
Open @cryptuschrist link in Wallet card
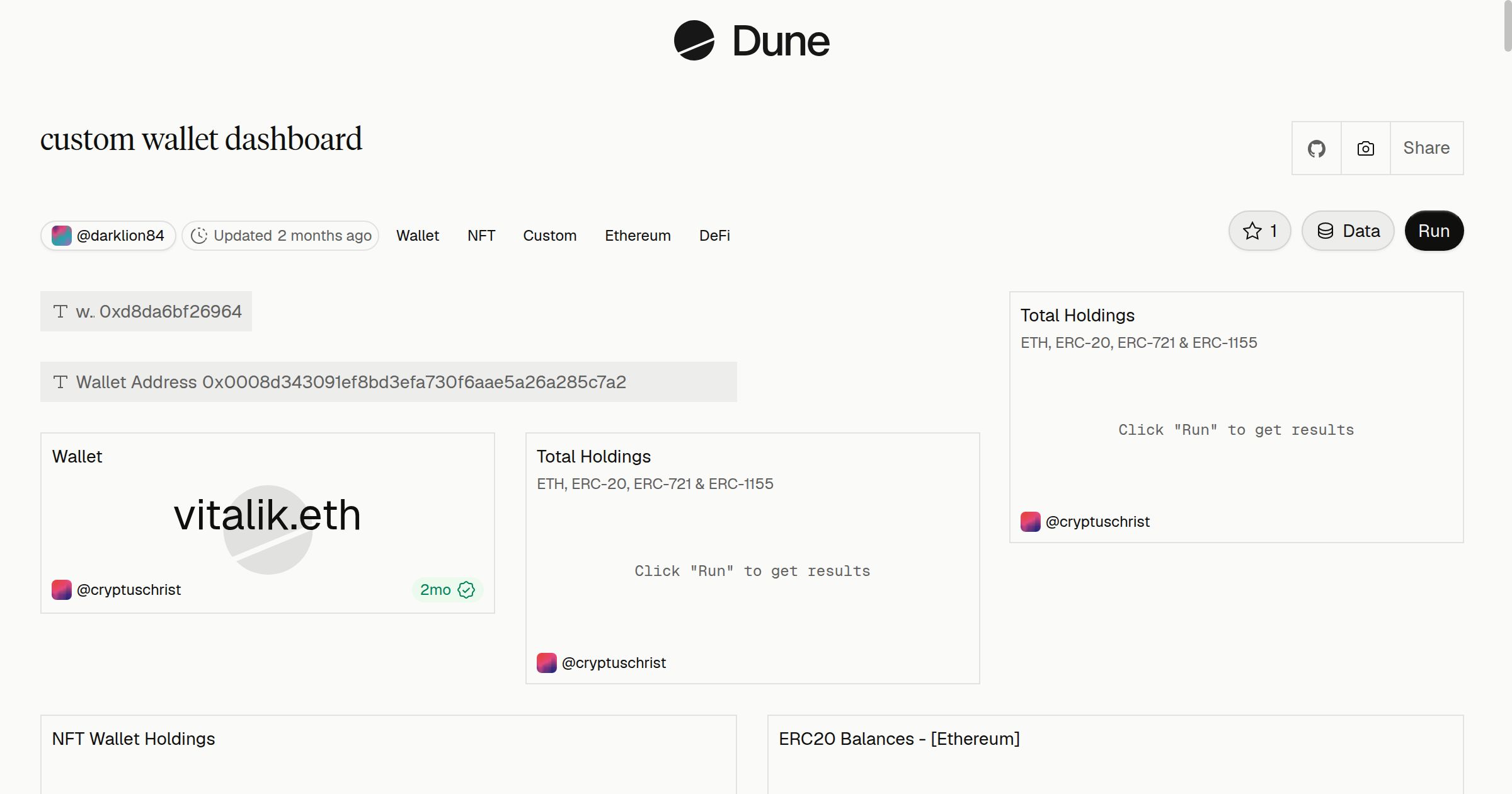pyautogui.click(x=129, y=590)
